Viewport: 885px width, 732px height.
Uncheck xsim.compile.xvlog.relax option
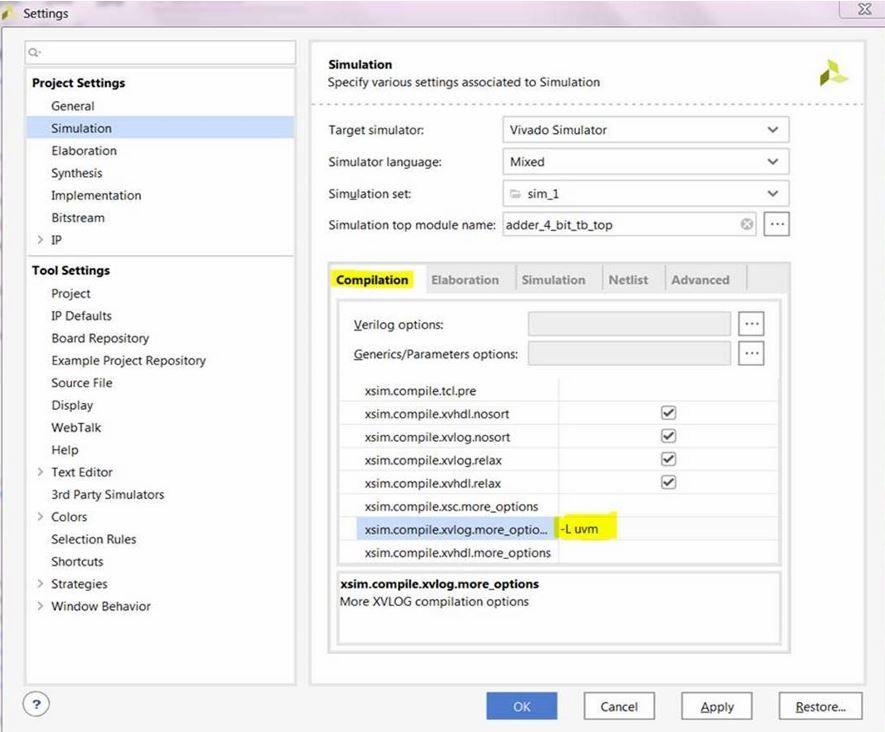pyautogui.click(x=669, y=459)
